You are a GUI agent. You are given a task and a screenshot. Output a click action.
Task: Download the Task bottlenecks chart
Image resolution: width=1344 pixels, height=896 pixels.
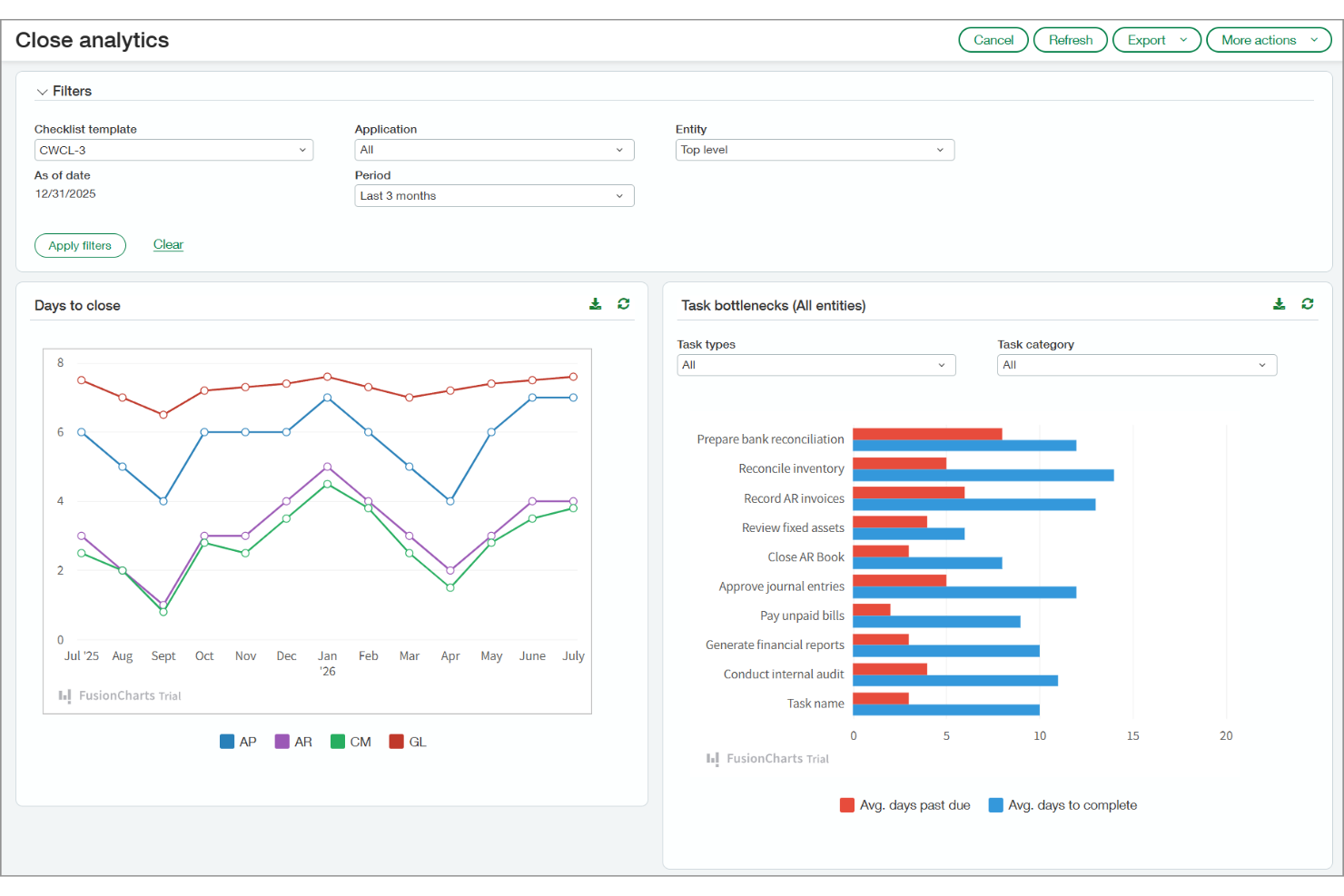1280,303
